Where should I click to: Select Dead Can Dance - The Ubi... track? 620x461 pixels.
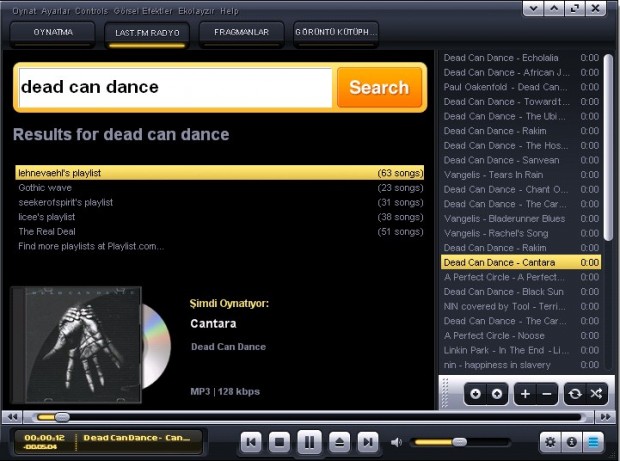pos(521,116)
